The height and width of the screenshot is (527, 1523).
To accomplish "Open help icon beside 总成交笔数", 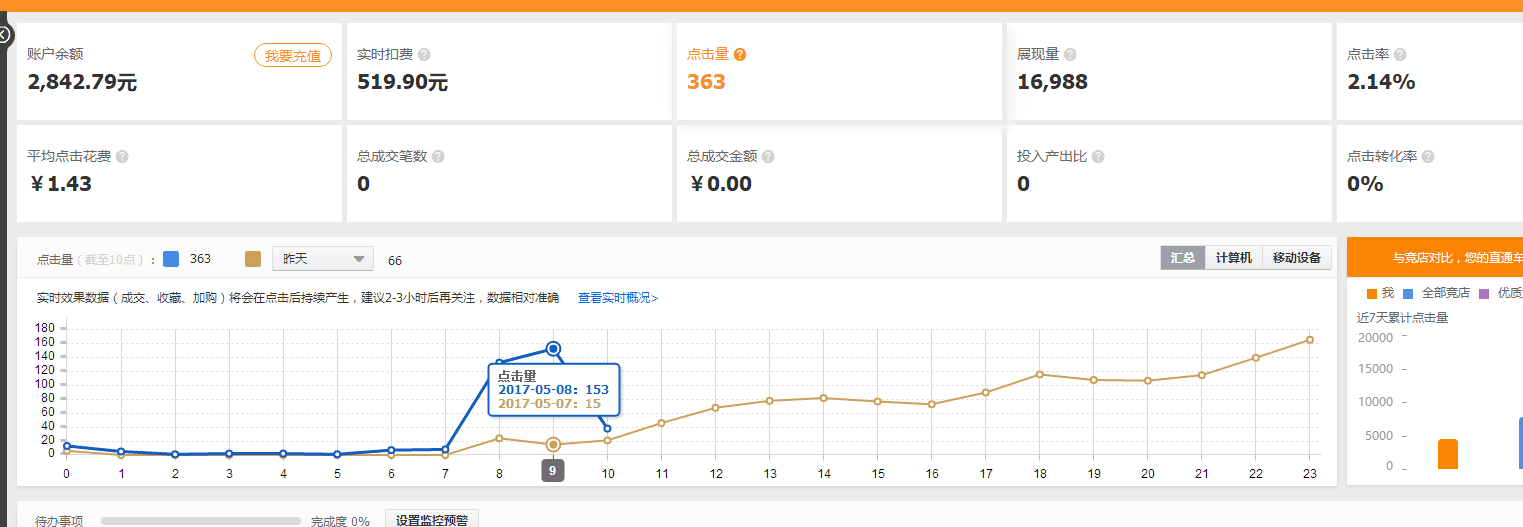I will tap(438, 157).
